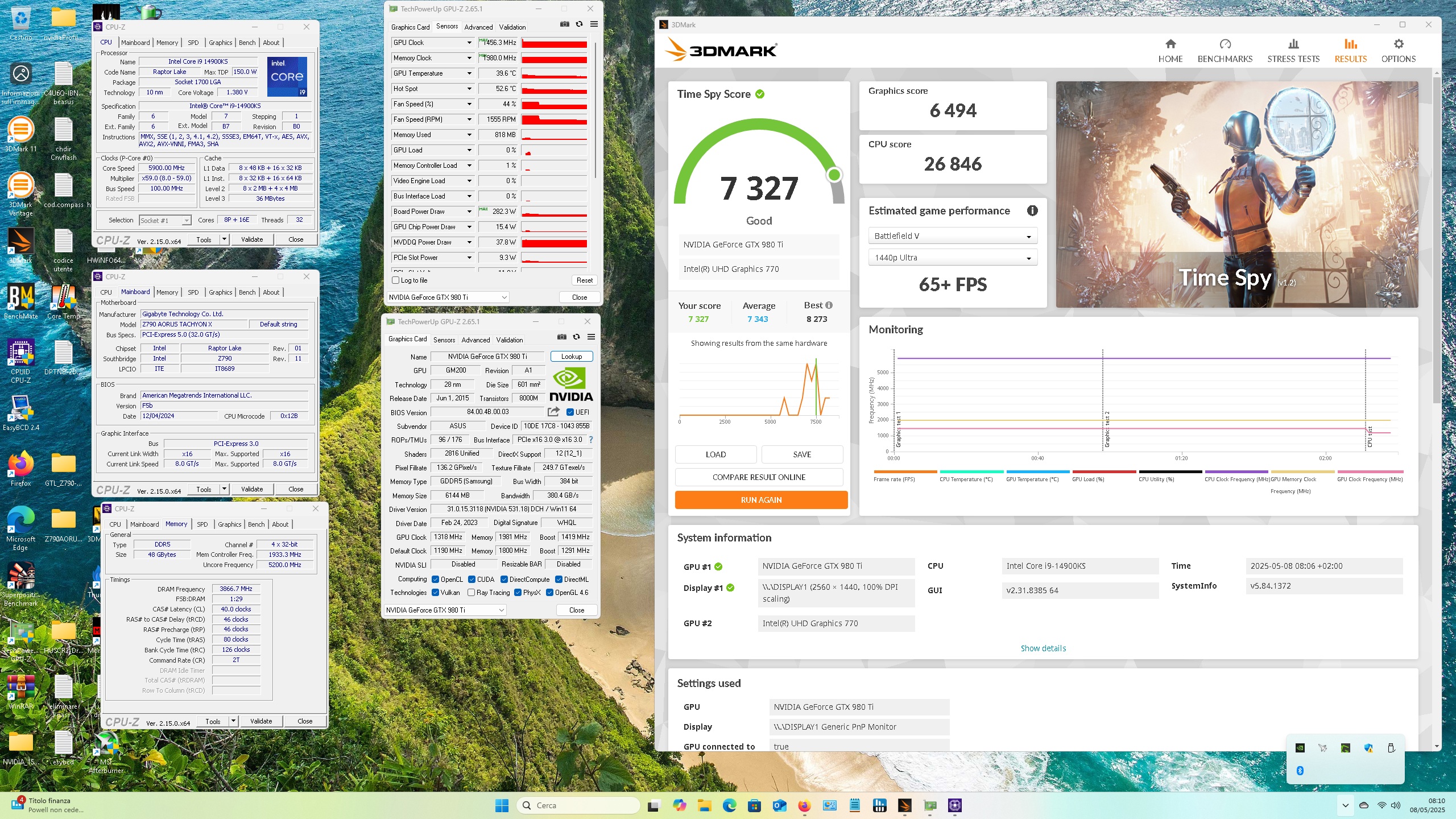
Task: Open Stress Tests in 3DMark
Action: coord(1293,51)
